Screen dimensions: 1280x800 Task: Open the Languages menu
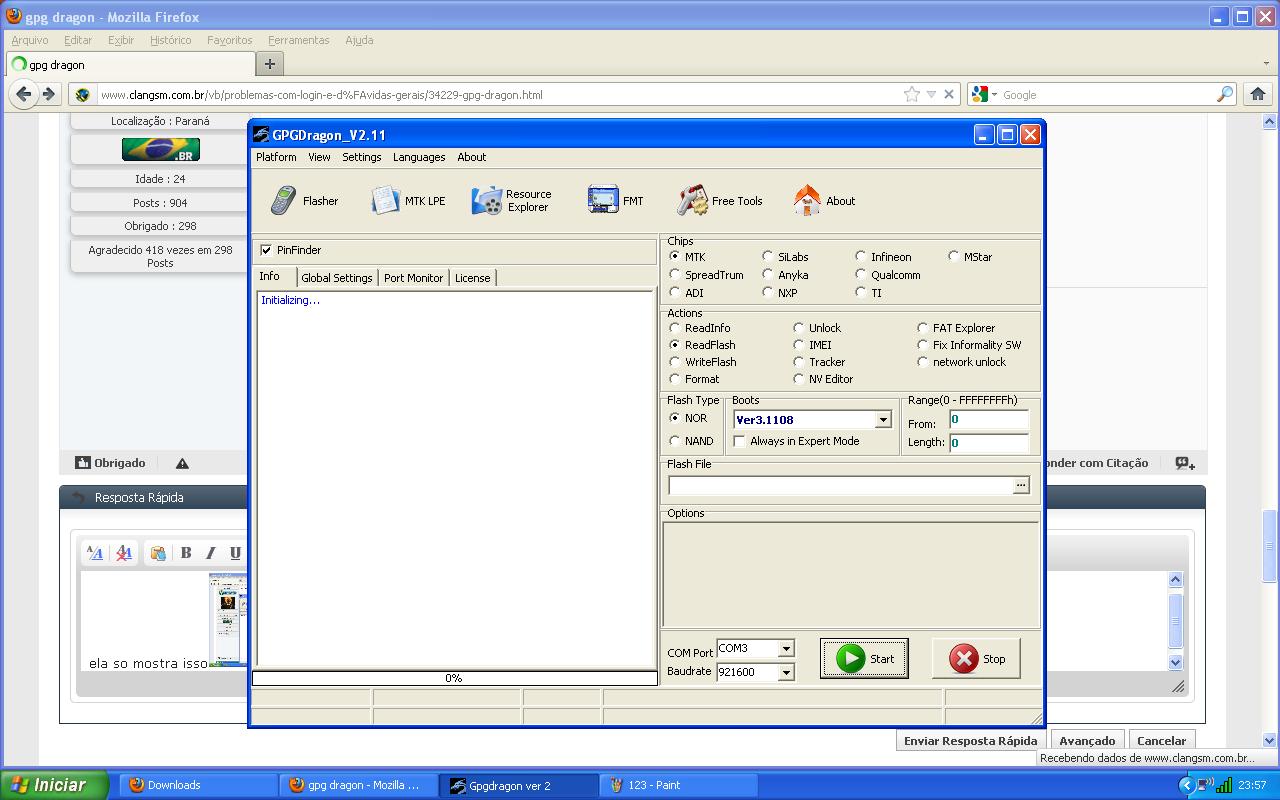click(419, 157)
